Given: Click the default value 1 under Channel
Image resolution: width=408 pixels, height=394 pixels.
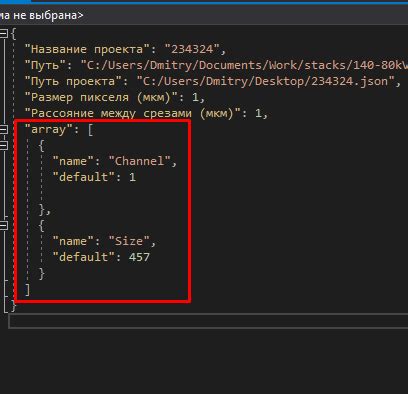Looking at the screenshot, I should pos(132,177).
